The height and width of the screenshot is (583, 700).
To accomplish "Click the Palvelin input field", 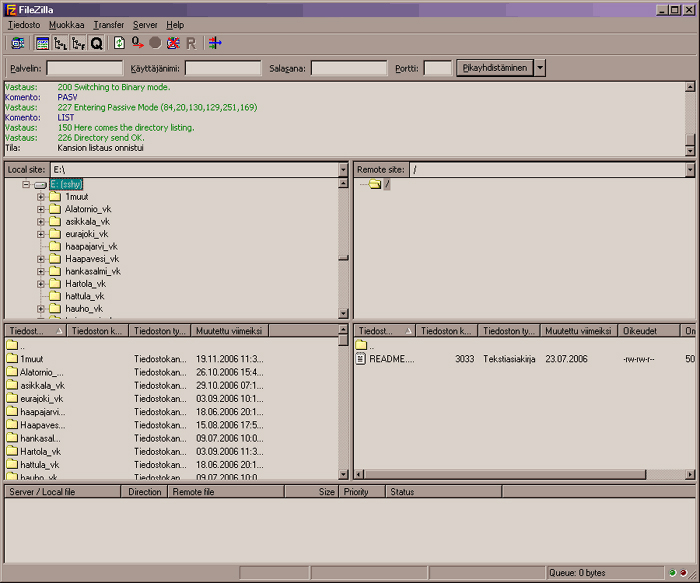I will (85, 68).
